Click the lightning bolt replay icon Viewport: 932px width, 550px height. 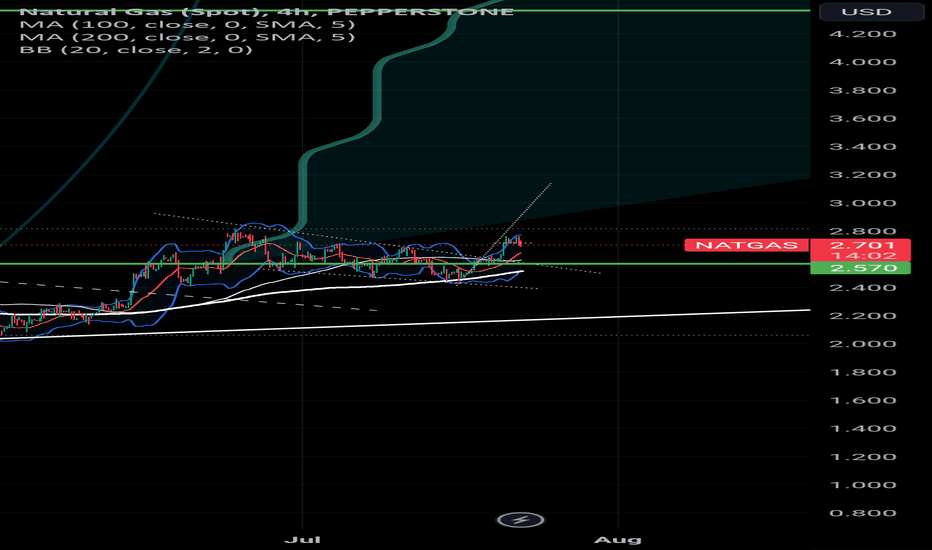[520, 520]
